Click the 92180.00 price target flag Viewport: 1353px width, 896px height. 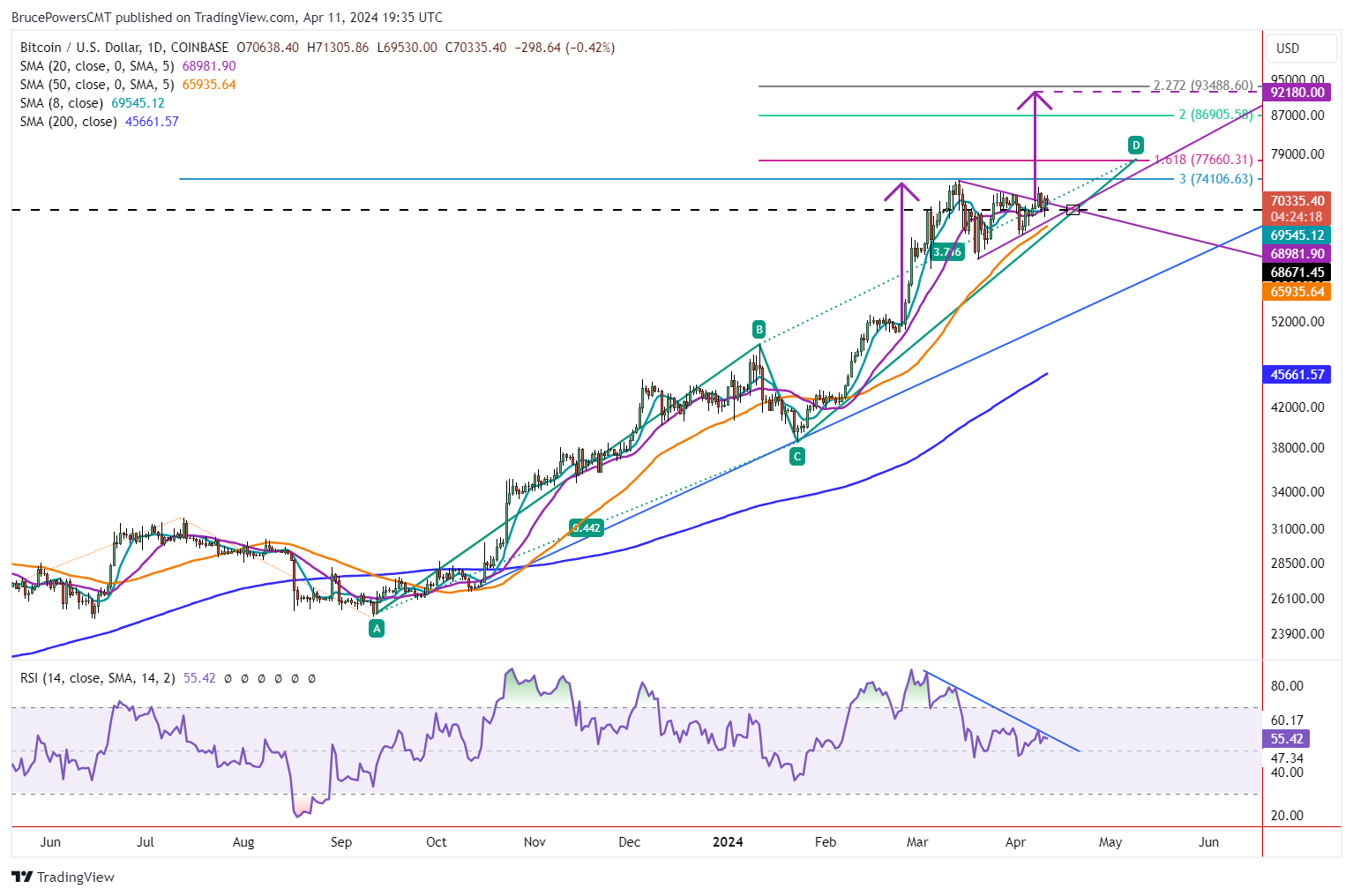tap(1297, 91)
